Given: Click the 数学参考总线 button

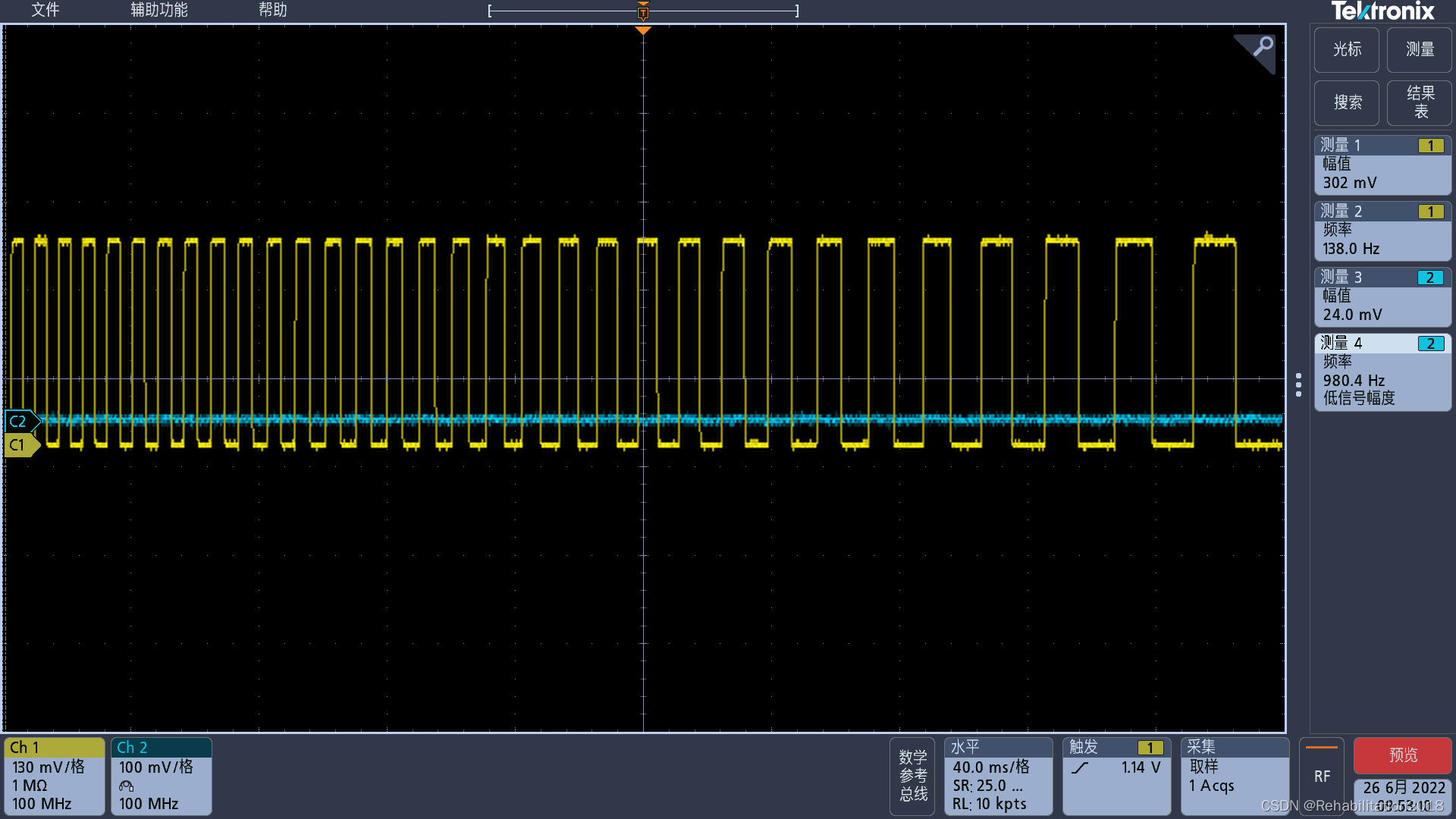Looking at the screenshot, I should (913, 776).
